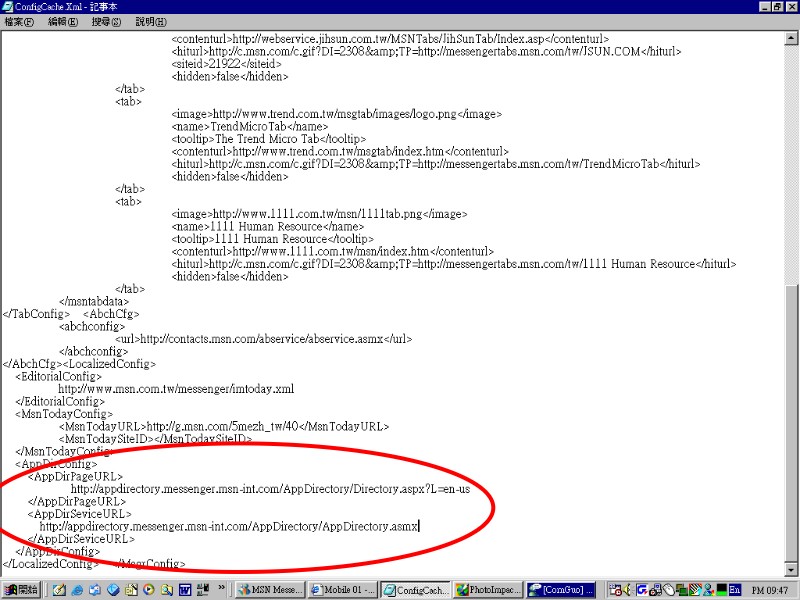
Task: Open the 說明(H) Help menu
Action: click(x=151, y=22)
